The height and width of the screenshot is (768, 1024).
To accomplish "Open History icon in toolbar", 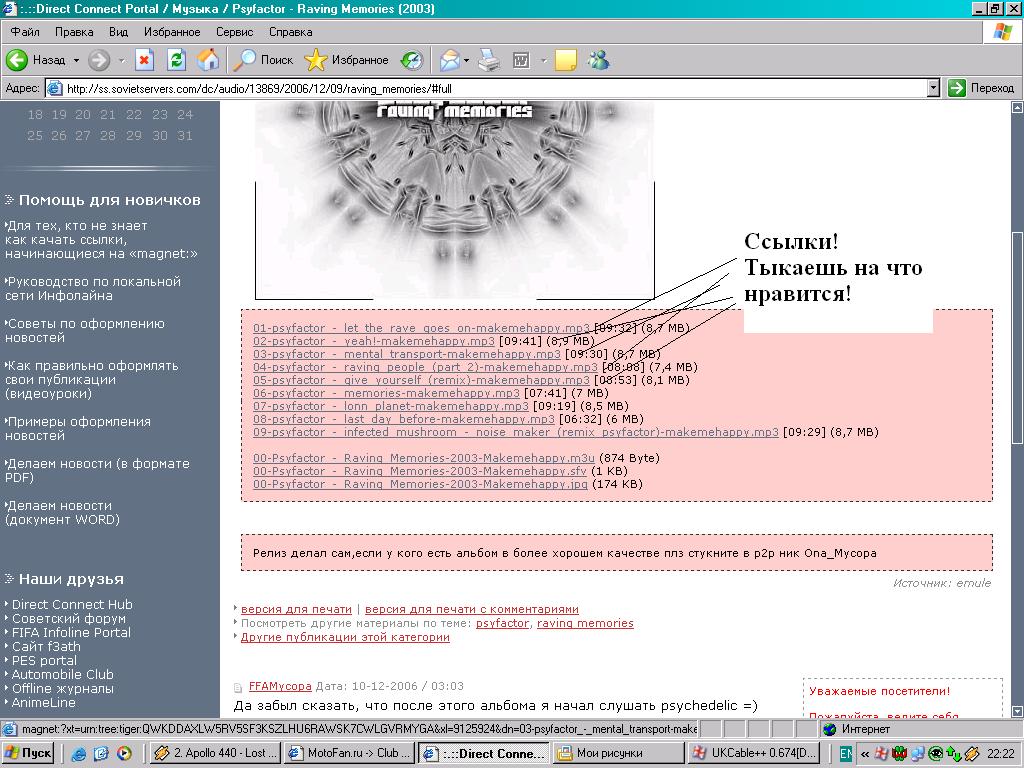I will [411, 60].
